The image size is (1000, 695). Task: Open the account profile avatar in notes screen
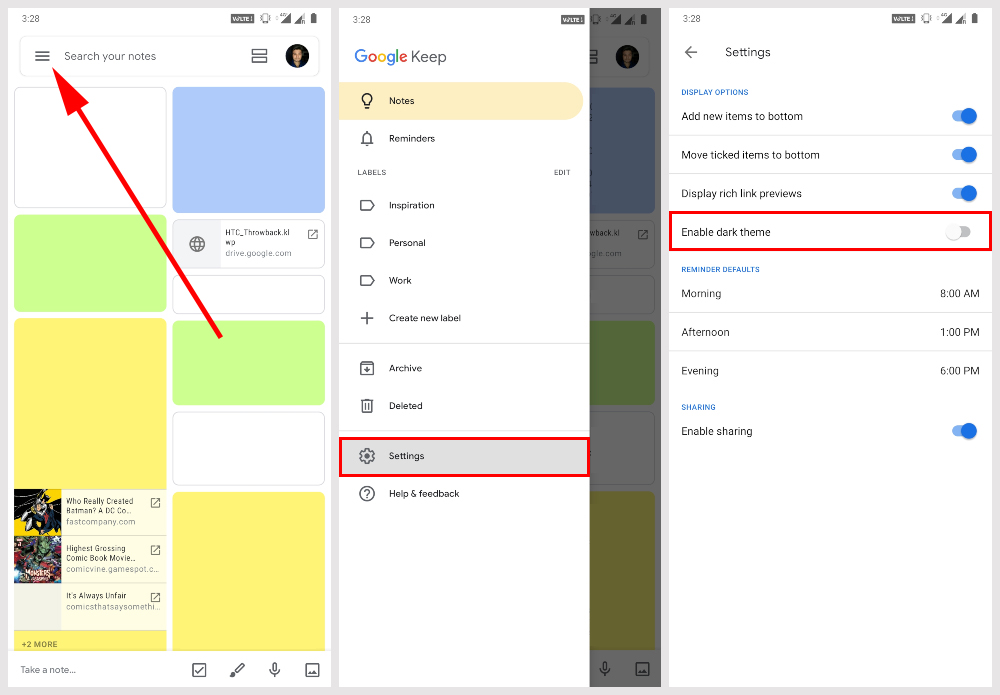click(297, 56)
